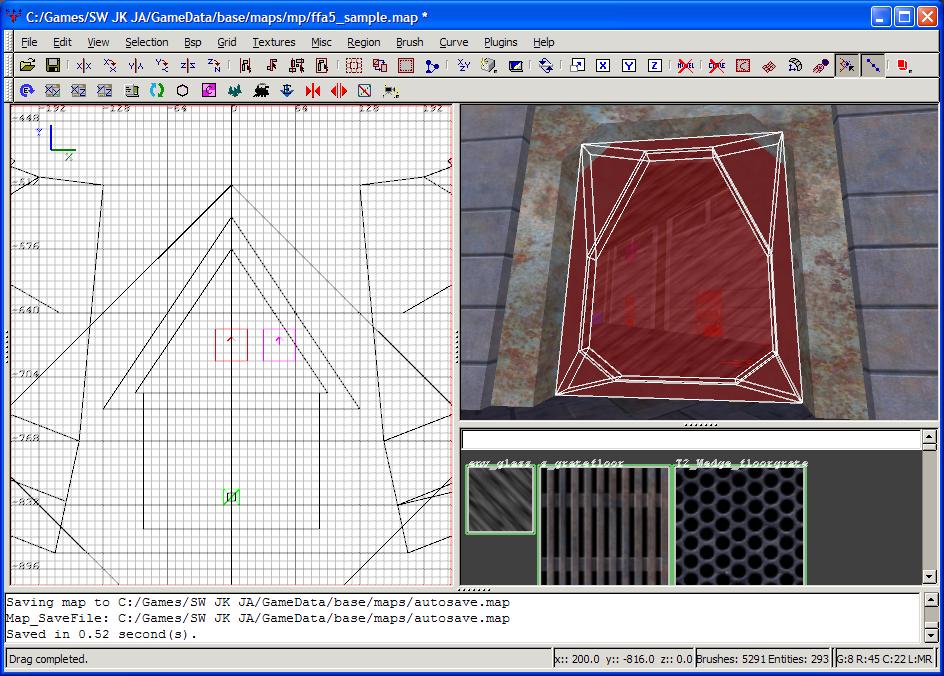Click the hollow brush icon

click(x=406, y=65)
